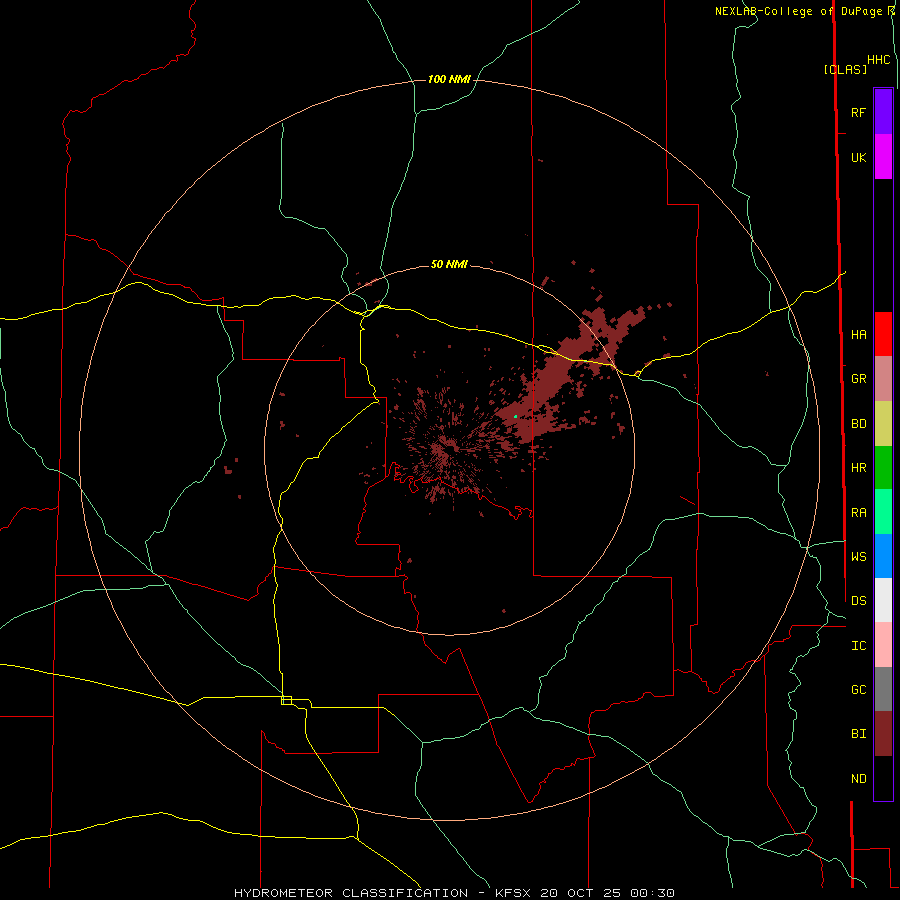This screenshot has height=900, width=900.
Task: Click the [CLAS] legend header
Action: click(845, 69)
